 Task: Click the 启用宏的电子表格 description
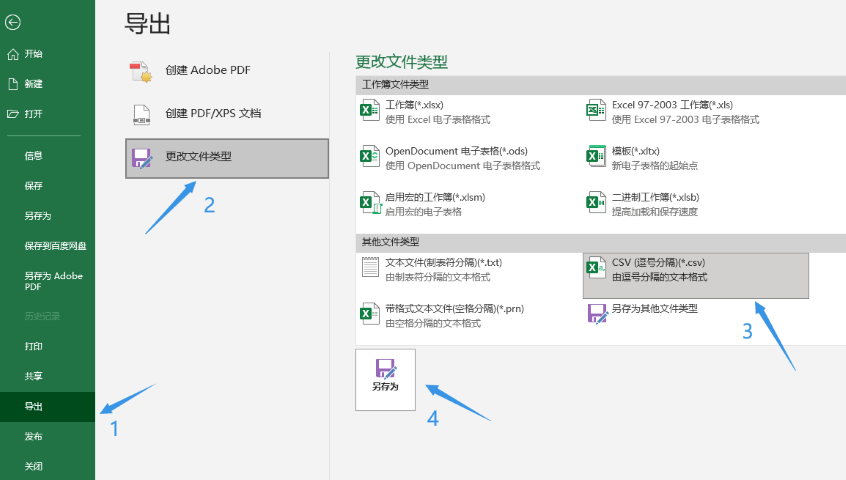(x=424, y=212)
